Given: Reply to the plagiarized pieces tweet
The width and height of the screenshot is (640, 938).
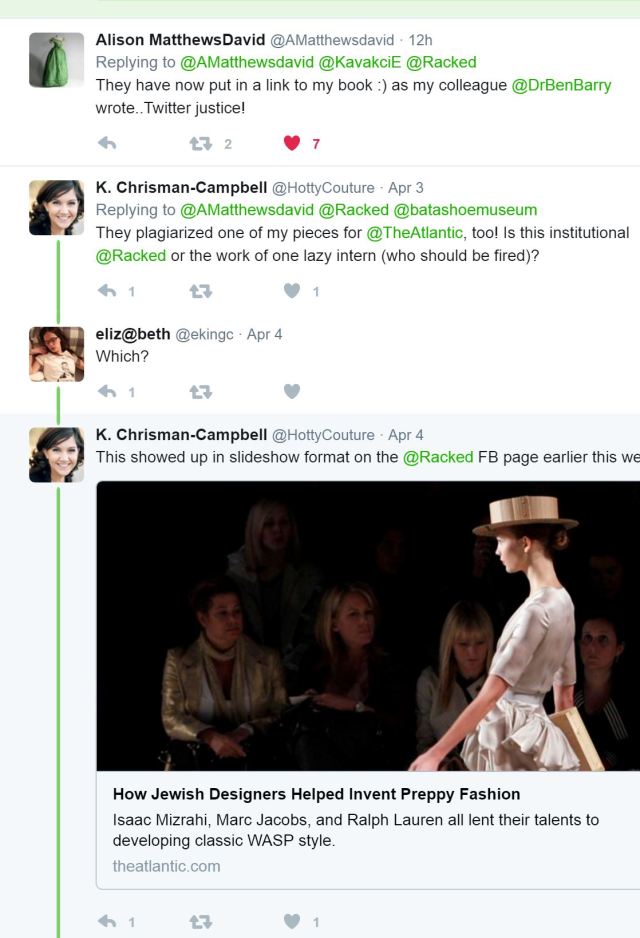Looking at the screenshot, I should click(107, 291).
